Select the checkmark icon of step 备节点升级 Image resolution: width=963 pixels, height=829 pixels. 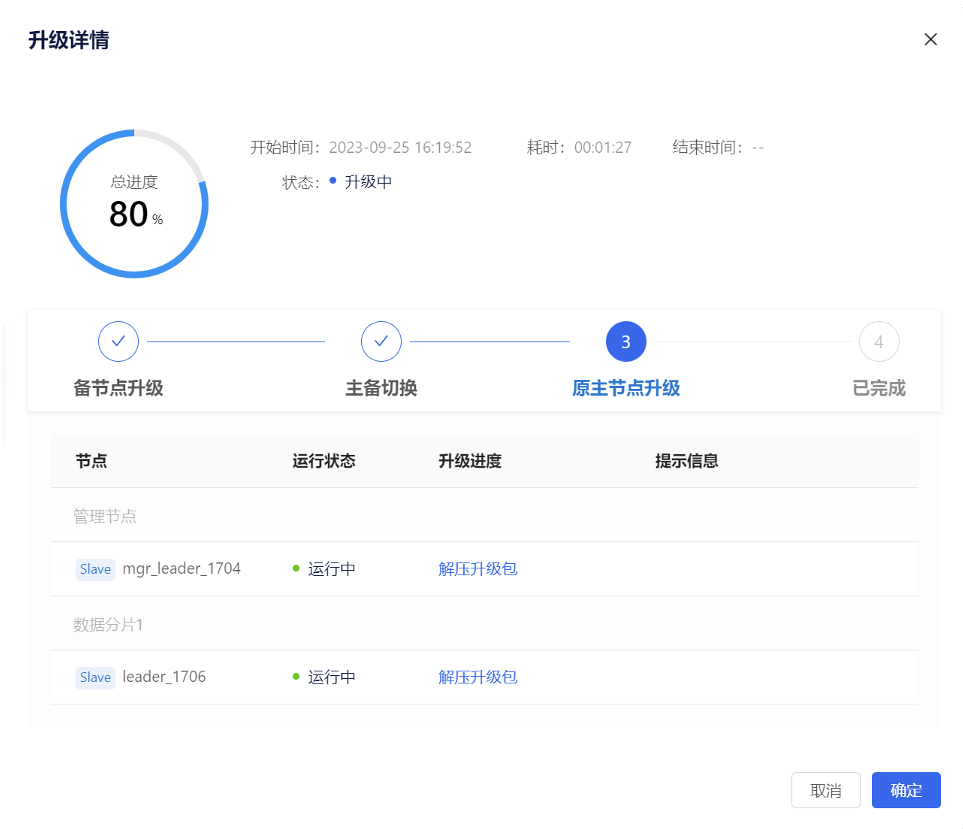click(119, 341)
